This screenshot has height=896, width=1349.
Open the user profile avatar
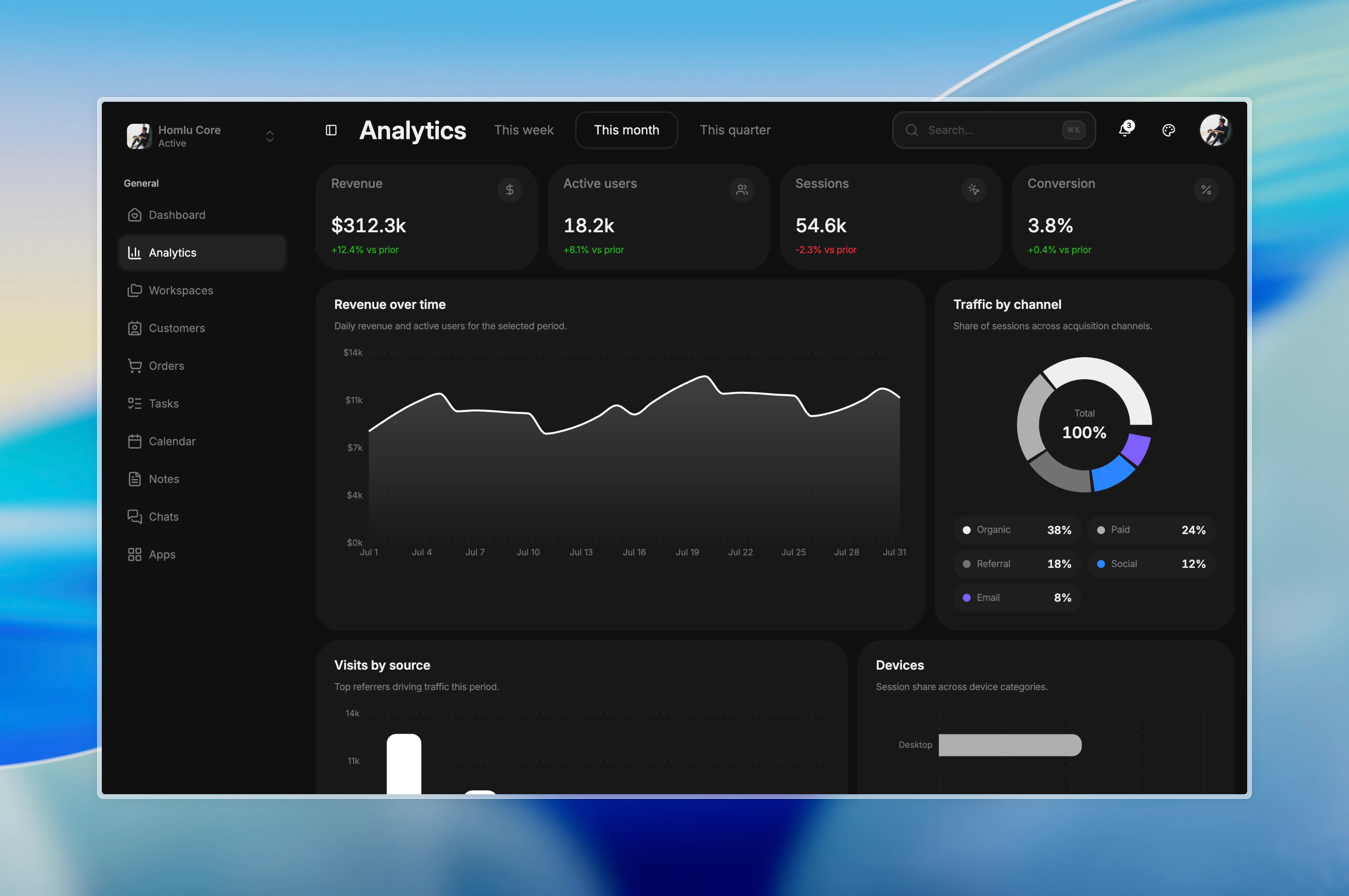click(1215, 130)
